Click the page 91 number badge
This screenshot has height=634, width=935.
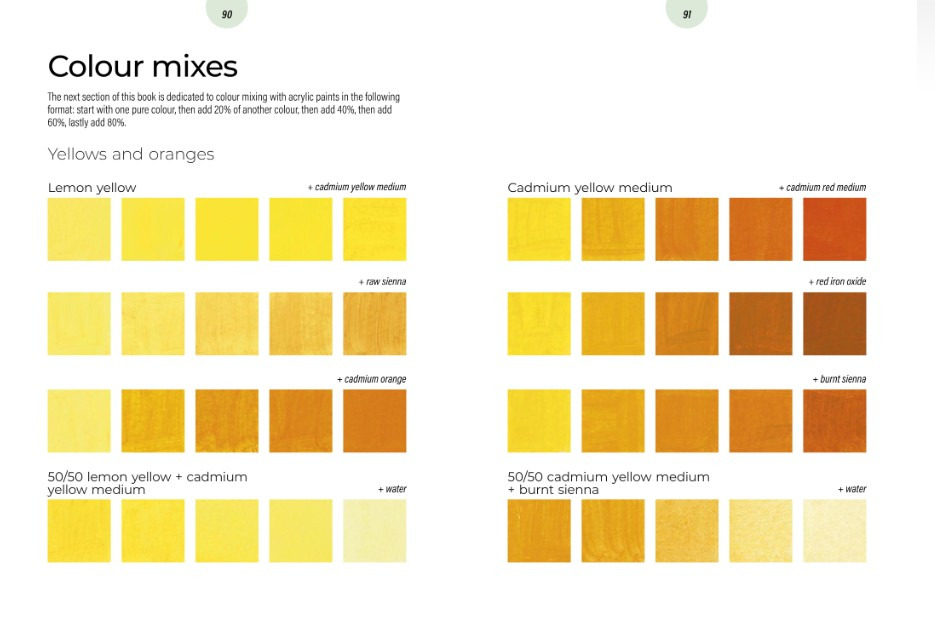pyautogui.click(x=687, y=13)
